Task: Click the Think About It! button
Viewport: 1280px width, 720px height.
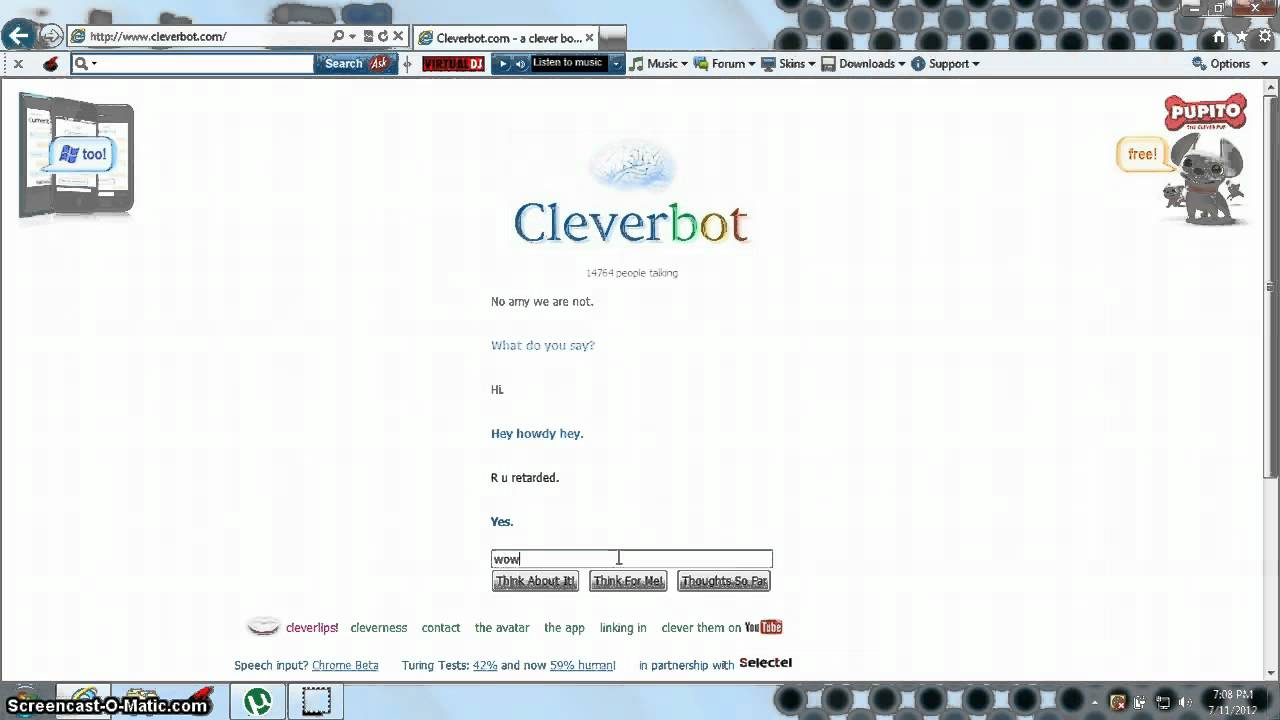Action: point(535,581)
